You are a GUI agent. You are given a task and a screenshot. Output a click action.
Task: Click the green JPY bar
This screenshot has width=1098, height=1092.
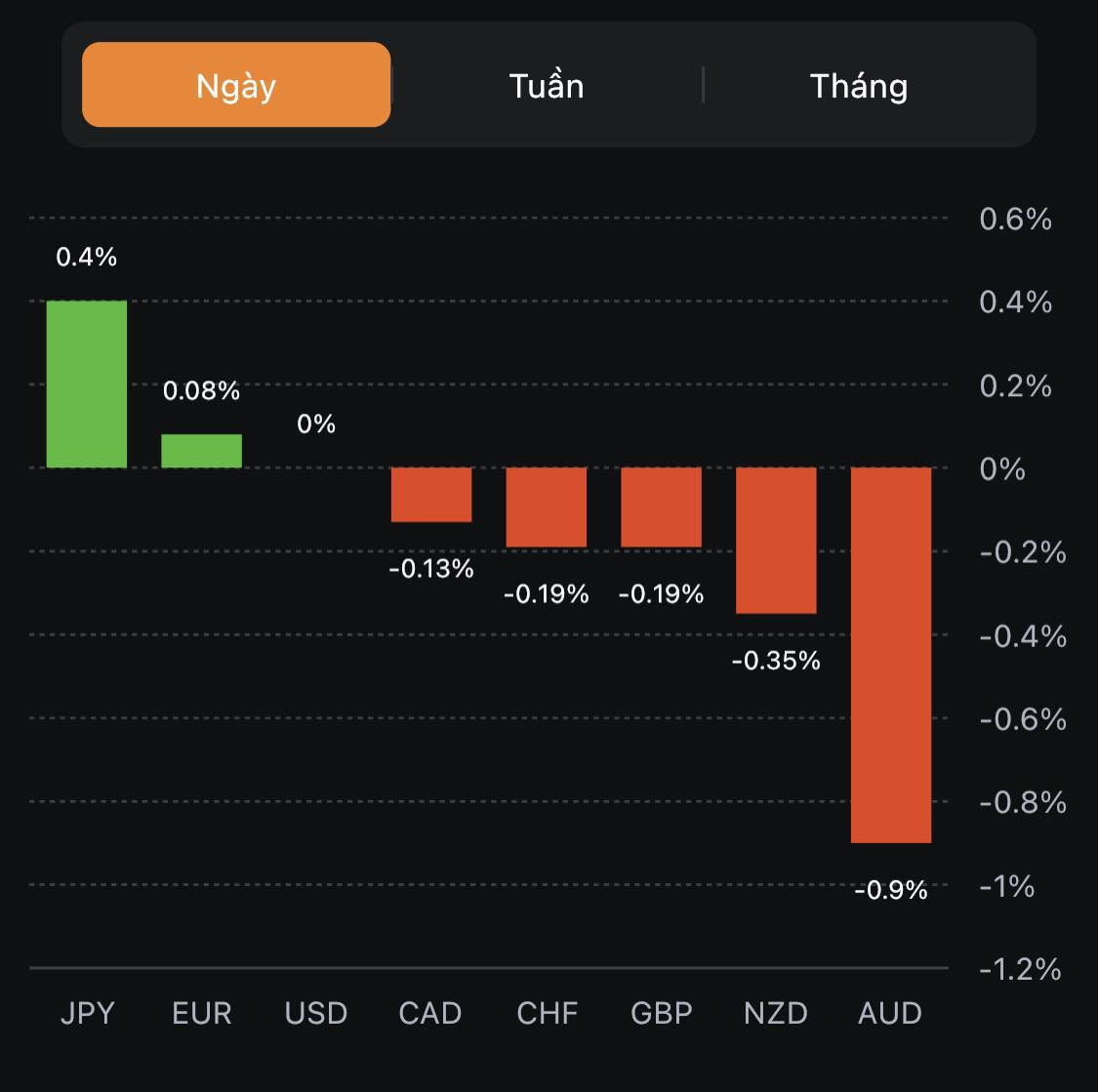point(87,384)
